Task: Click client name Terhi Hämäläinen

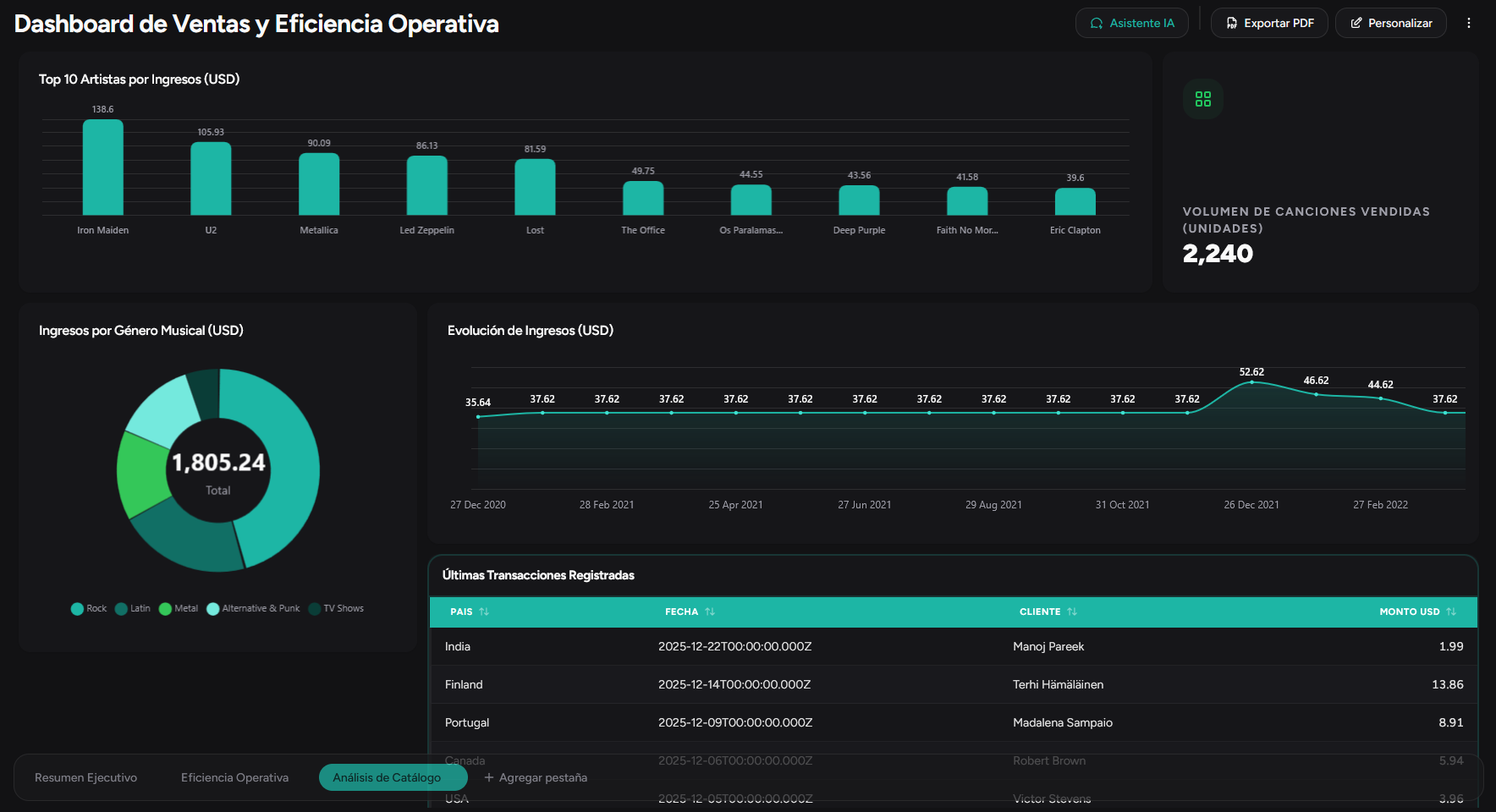Action: pyautogui.click(x=1059, y=684)
